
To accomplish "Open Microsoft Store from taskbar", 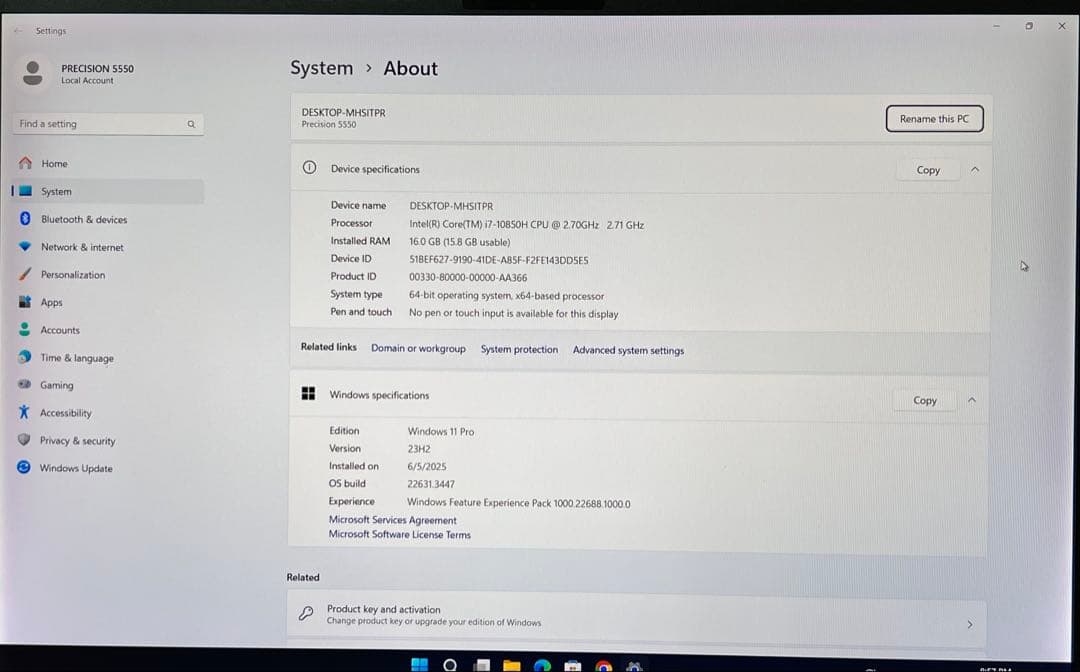I will pyautogui.click(x=572, y=665).
